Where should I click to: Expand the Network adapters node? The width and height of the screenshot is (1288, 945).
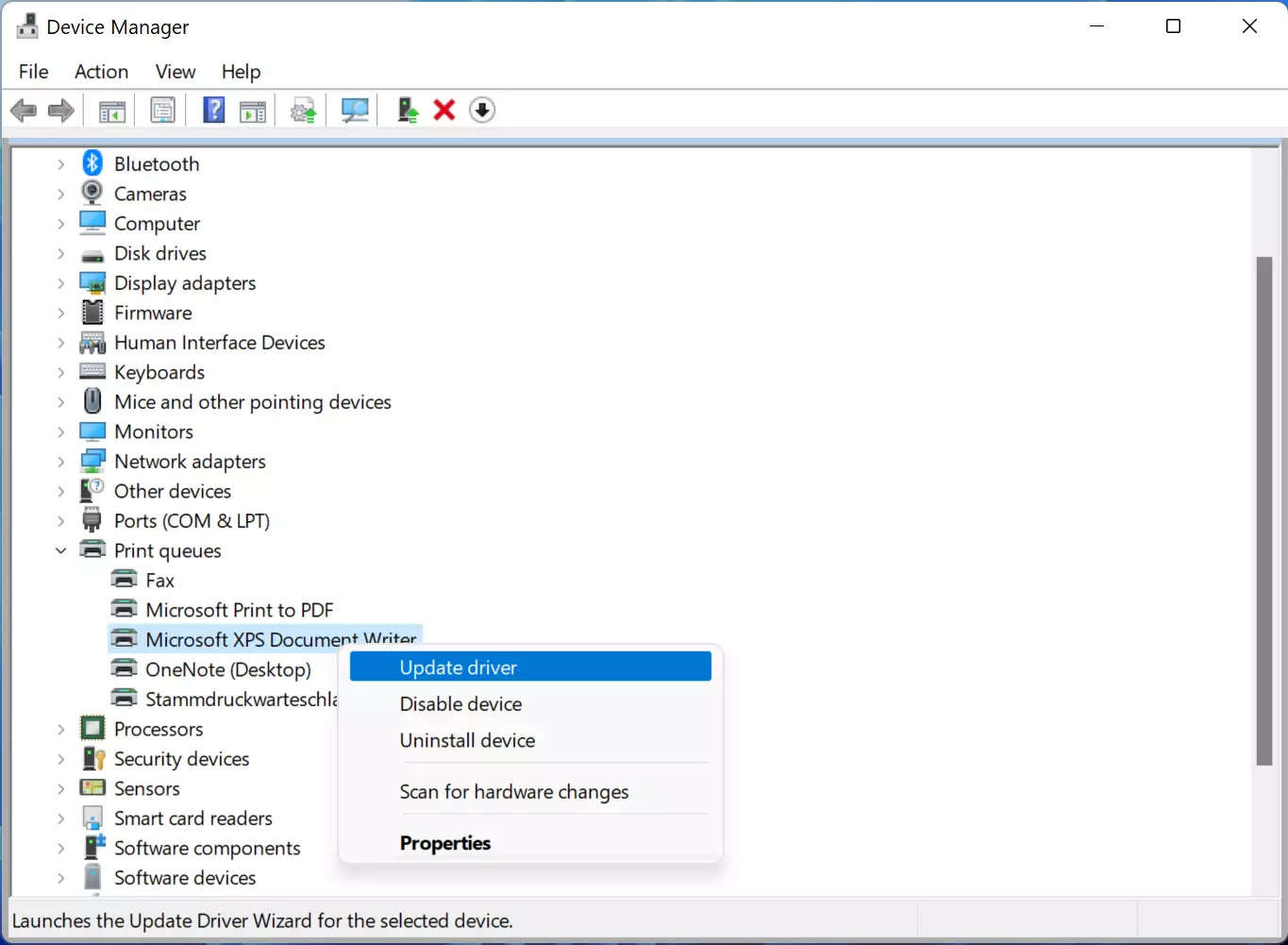click(x=61, y=462)
